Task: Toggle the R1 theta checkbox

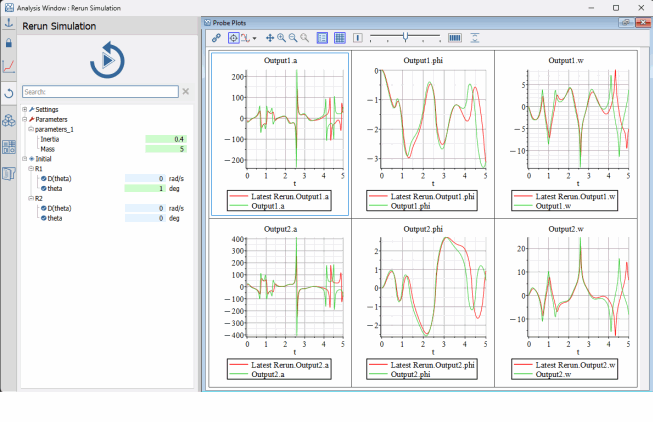Action: (x=43, y=188)
